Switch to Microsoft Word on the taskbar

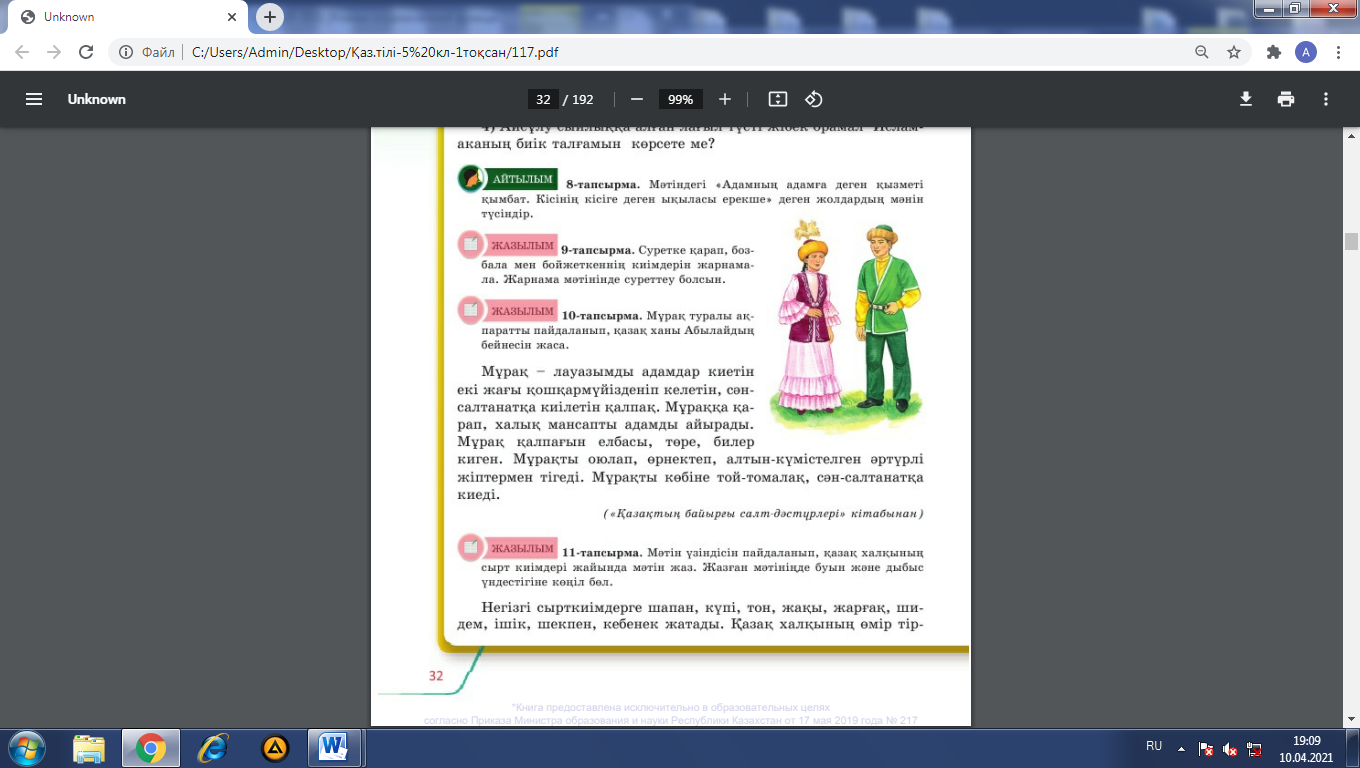(x=333, y=748)
